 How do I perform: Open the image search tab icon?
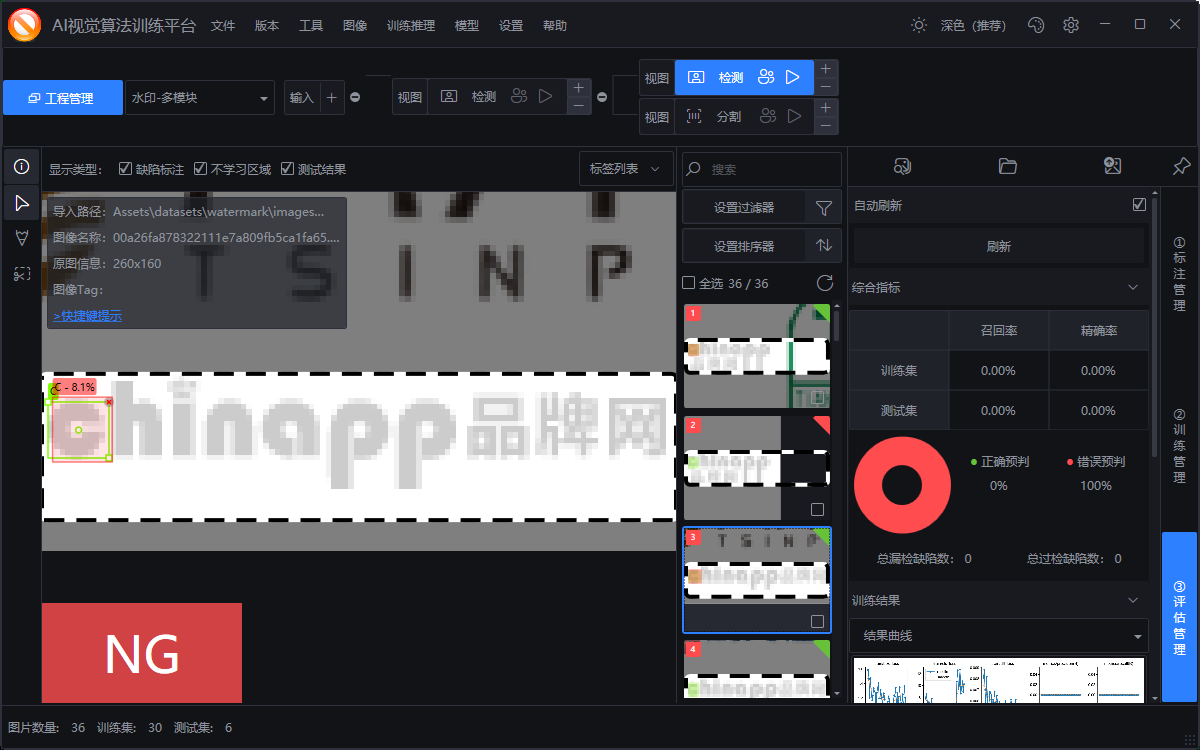tap(902, 166)
